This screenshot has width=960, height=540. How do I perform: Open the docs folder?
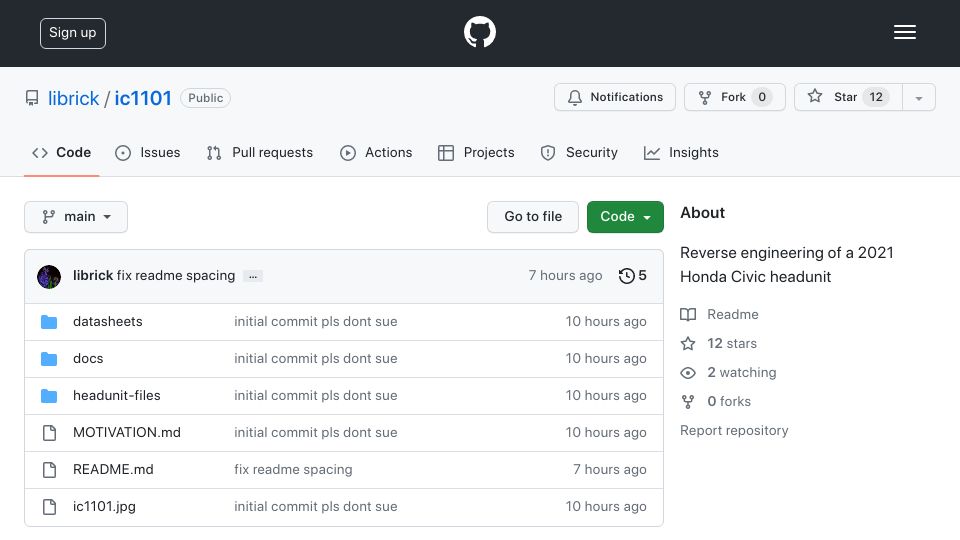click(88, 359)
